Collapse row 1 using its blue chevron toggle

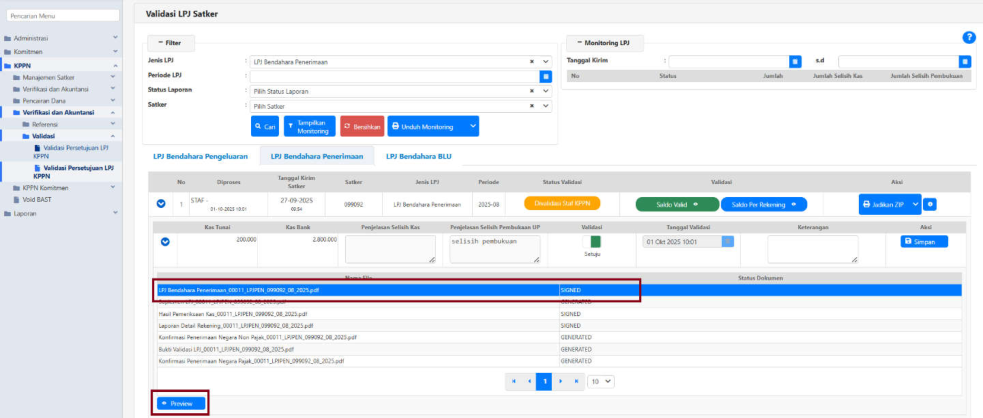tap(162, 204)
